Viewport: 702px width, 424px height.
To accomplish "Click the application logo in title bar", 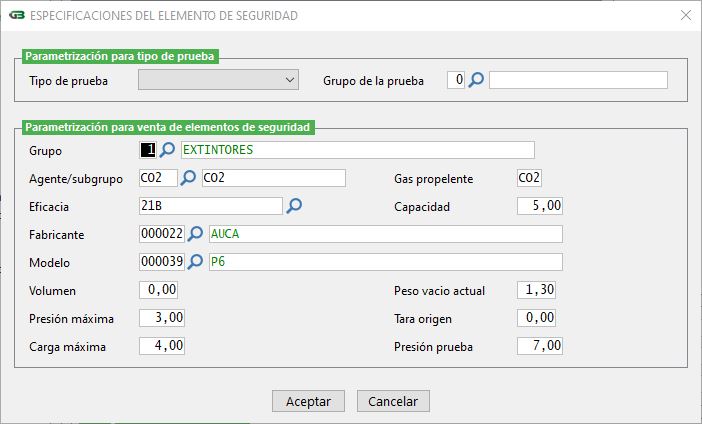I will coord(17,16).
